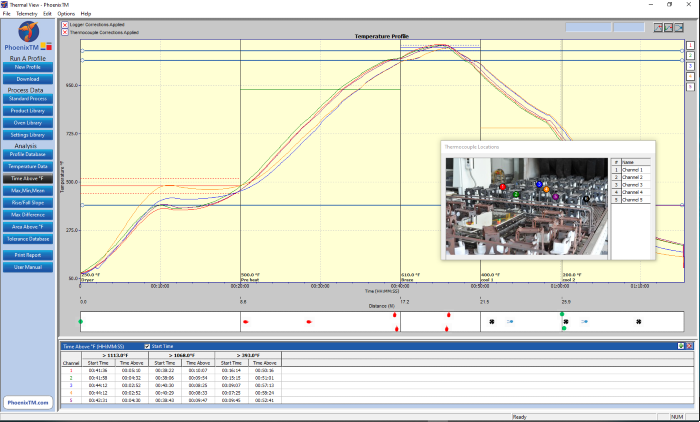Click first graph toolbar icon with red marker
The image size is (700, 422).
click(x=658, y=28)
